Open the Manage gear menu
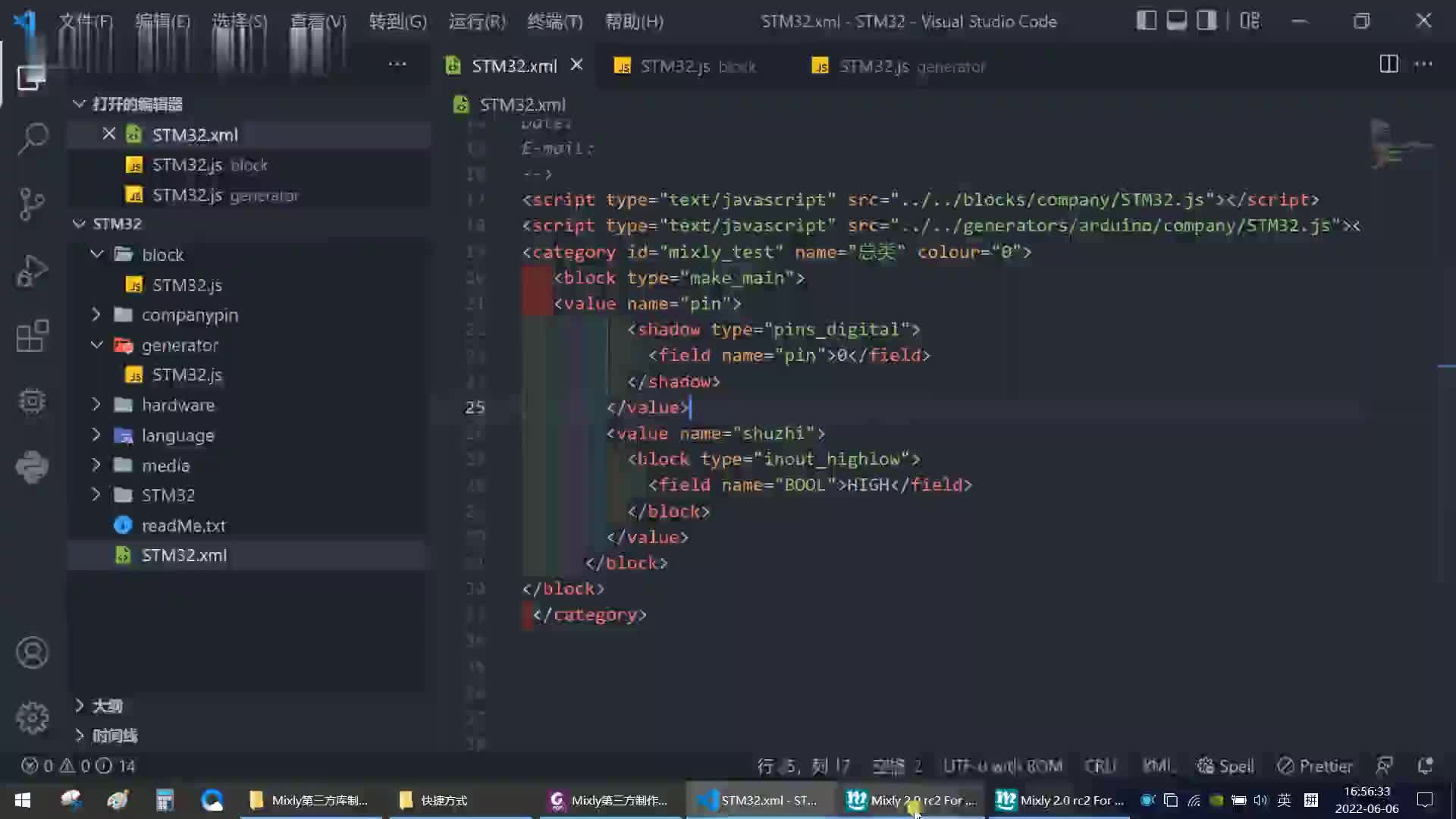 [x=32, y=717]
